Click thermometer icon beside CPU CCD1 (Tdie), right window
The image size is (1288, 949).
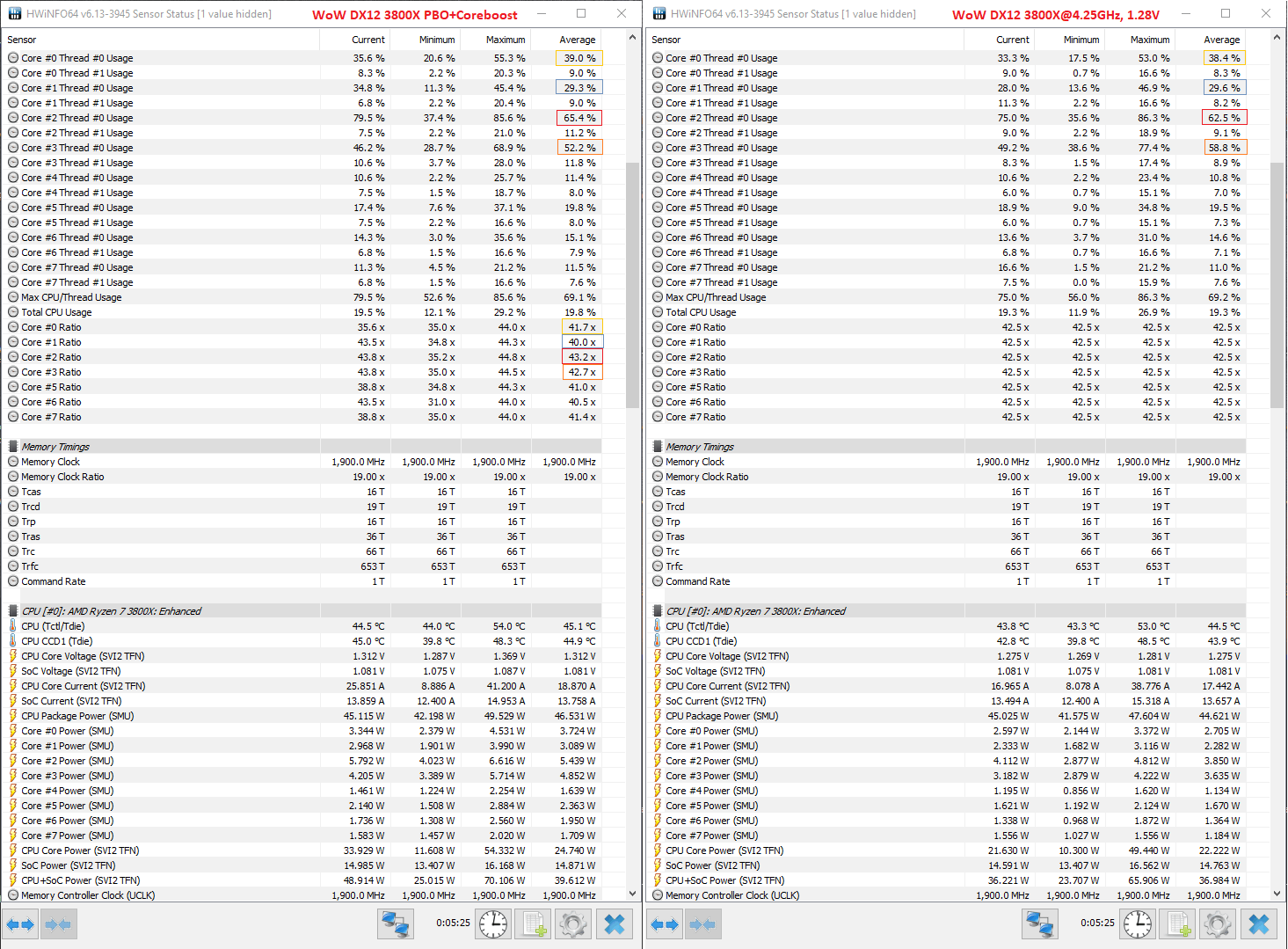coord(658,641)
